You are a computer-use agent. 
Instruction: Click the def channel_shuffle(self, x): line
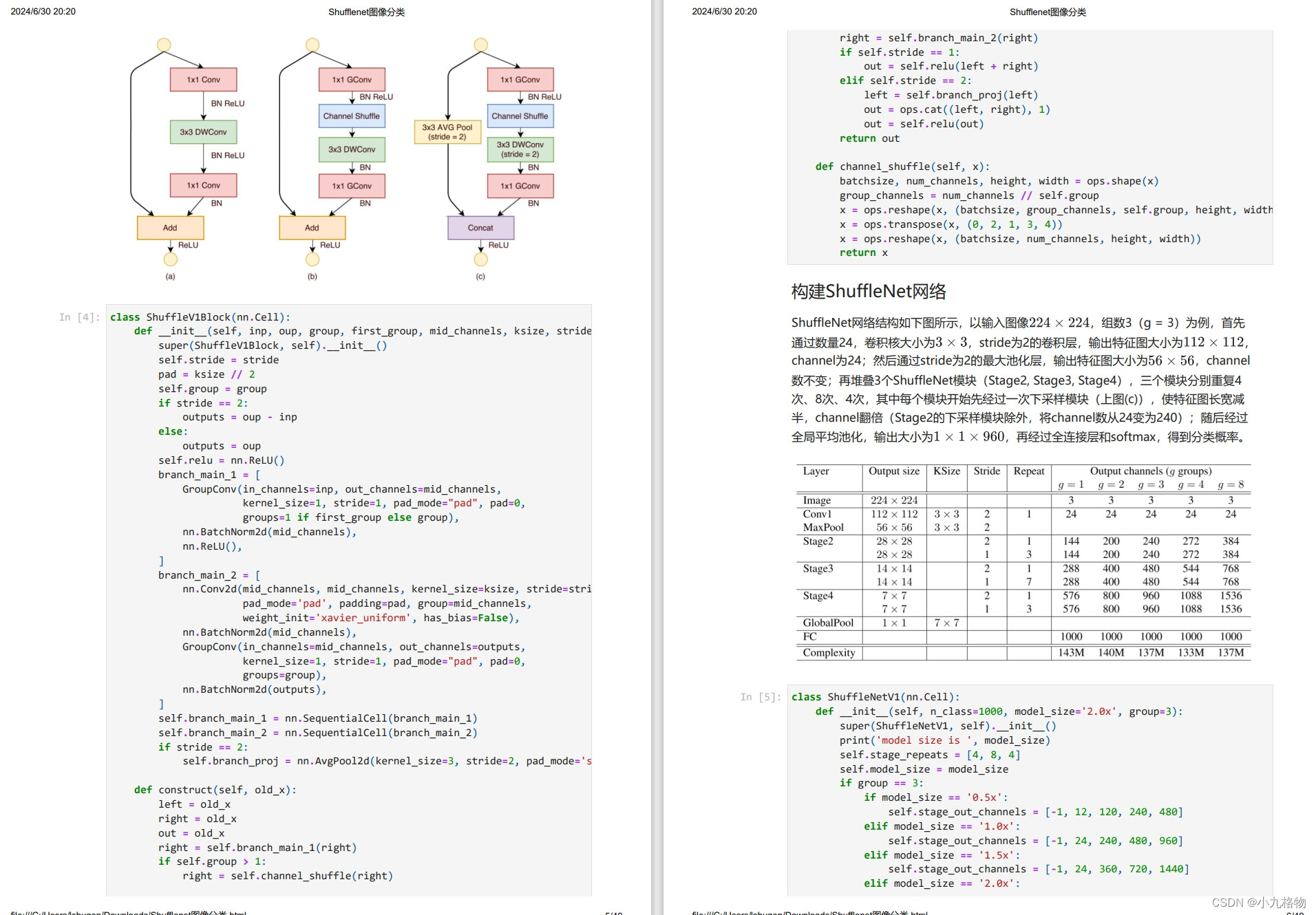pos(902,166)
